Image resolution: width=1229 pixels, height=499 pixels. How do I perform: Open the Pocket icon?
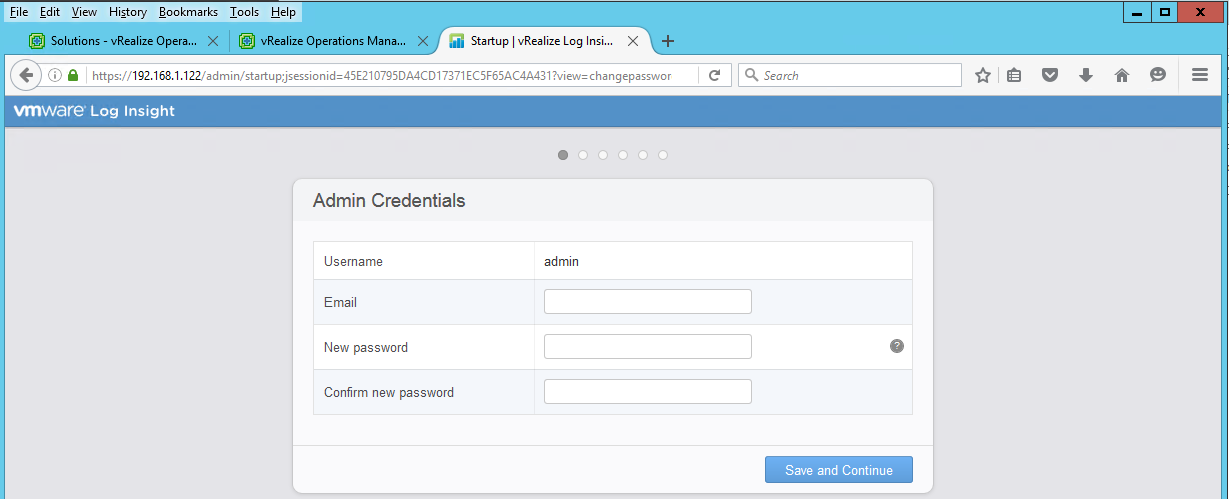1050,75
